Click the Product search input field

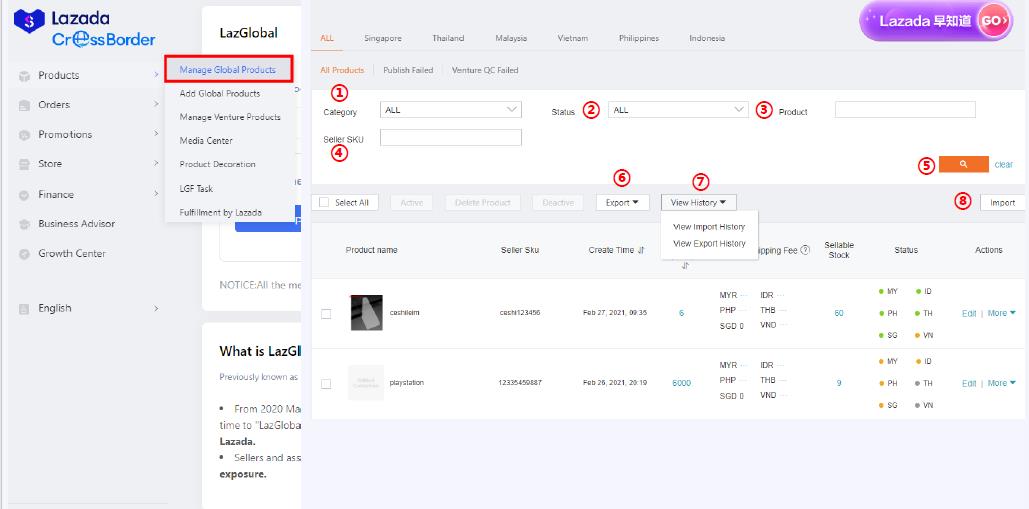click(905, 110)
